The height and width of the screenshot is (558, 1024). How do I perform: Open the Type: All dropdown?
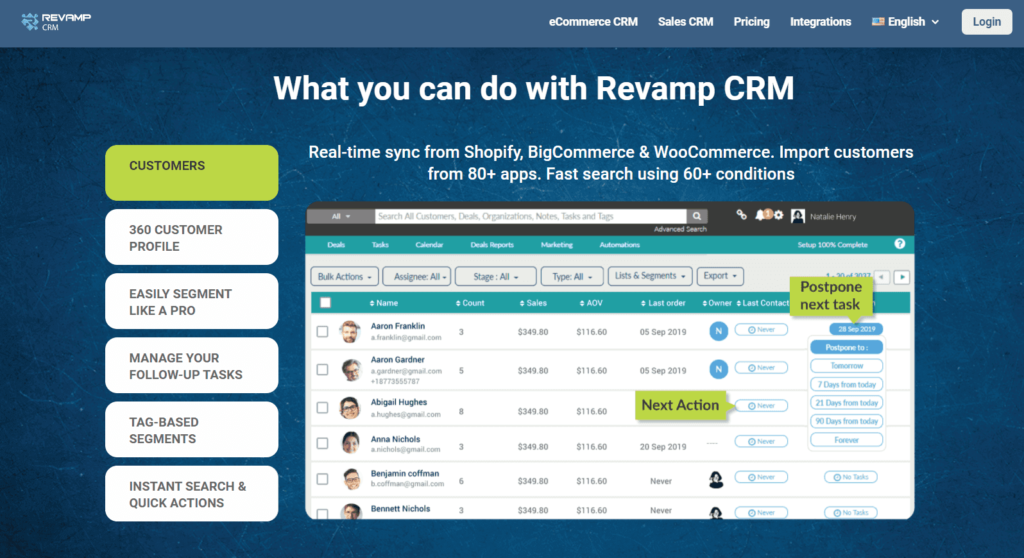572,276
